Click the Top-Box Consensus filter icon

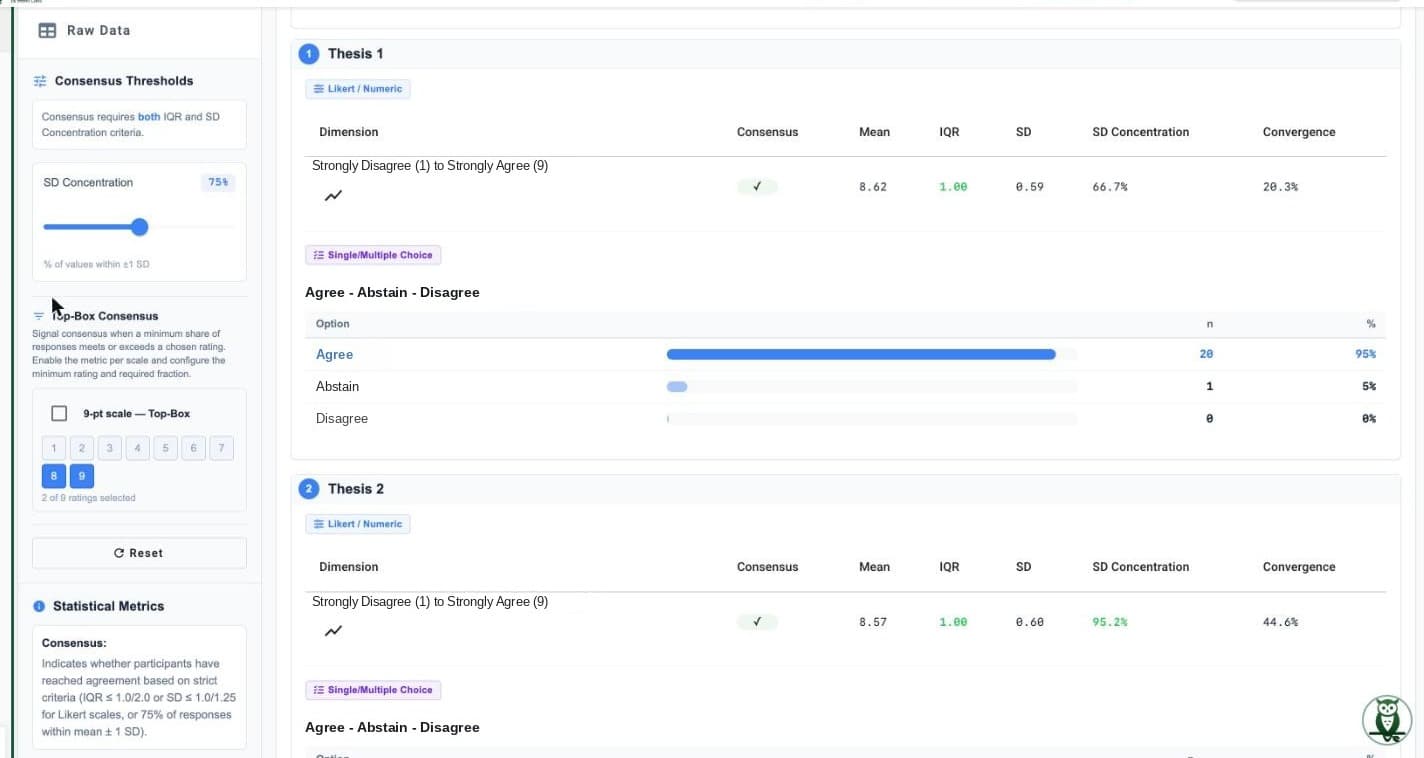coord(39,316)
